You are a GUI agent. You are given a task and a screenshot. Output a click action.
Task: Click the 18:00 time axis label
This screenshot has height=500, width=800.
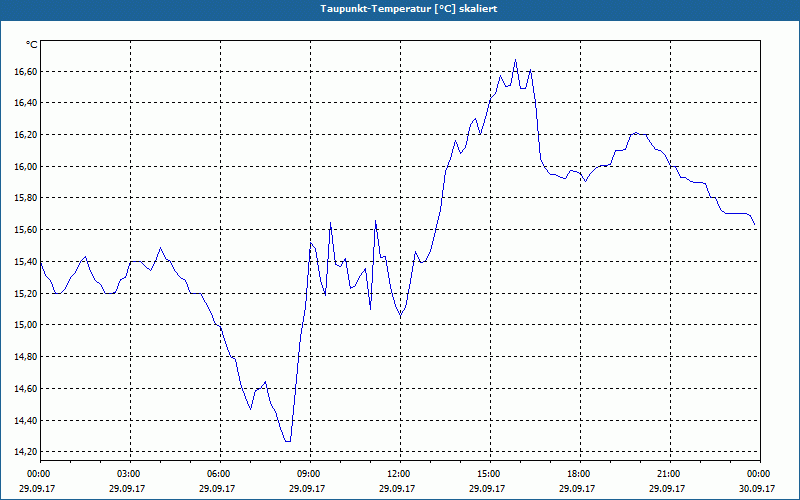coord(577,474)
